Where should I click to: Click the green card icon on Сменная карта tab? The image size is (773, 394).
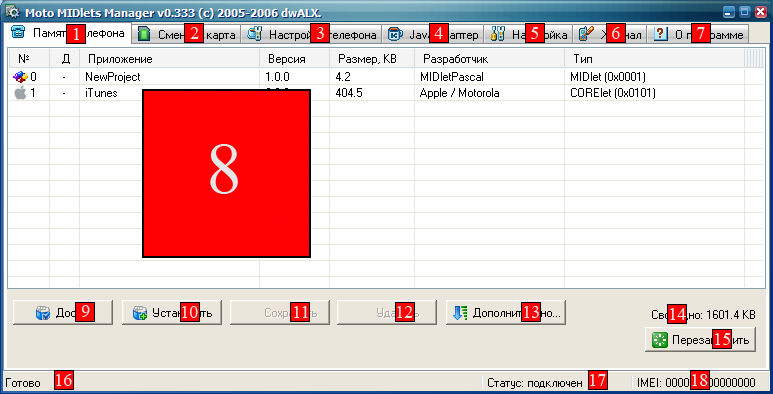coord(143,35)
